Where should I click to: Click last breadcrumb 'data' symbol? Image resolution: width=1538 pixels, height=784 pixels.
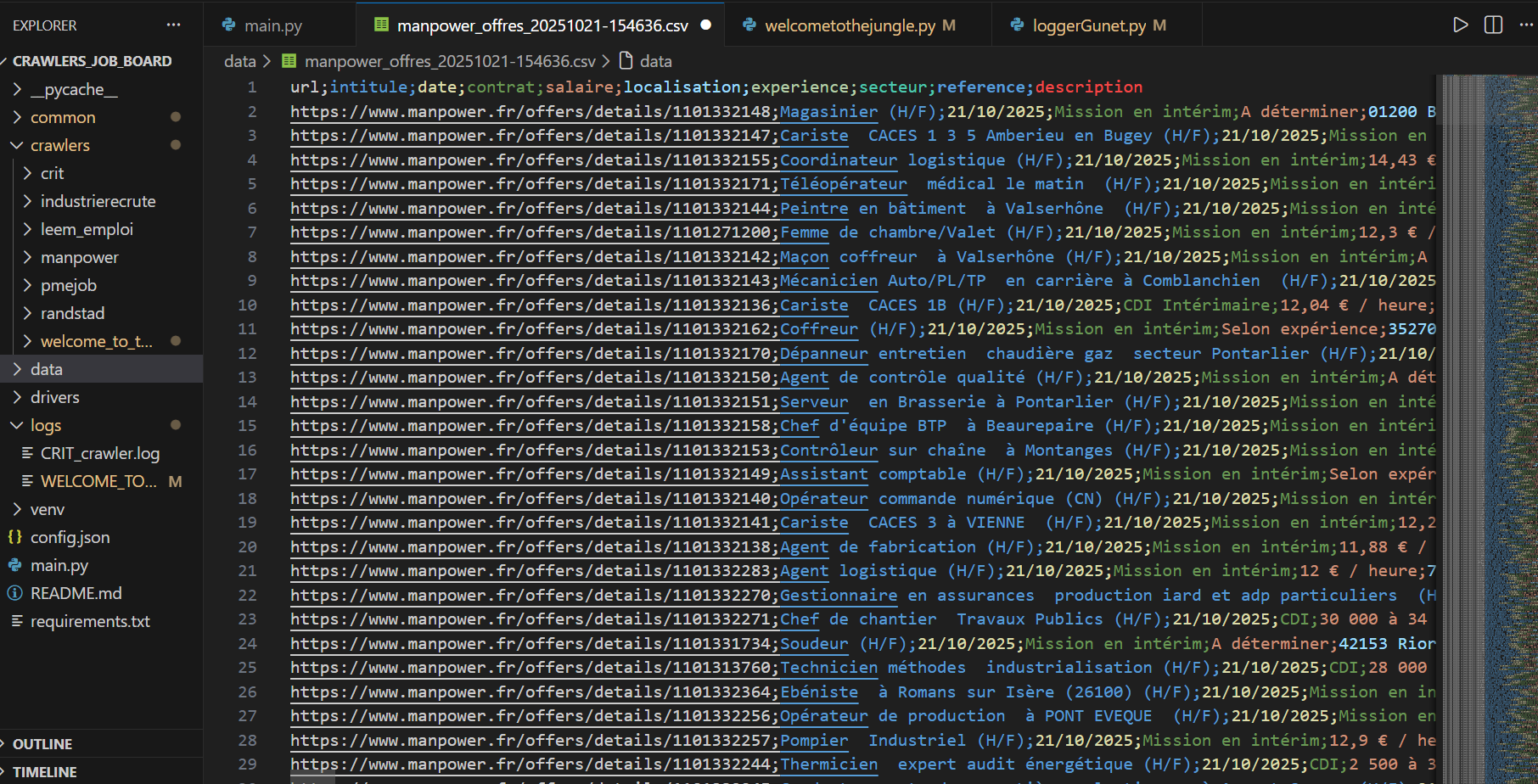click(655, 61)
